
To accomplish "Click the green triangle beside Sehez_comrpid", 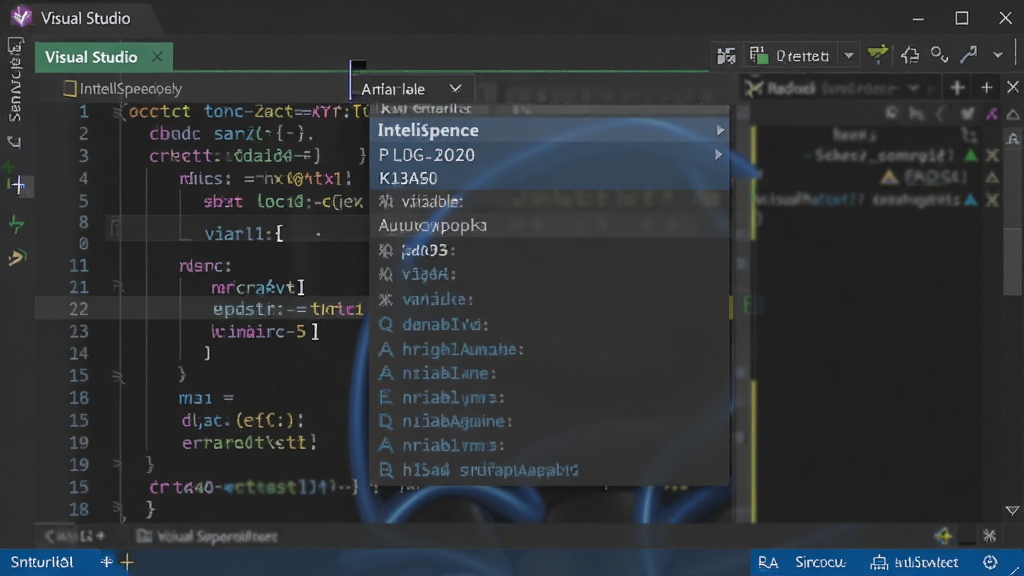I will point(971,155).
